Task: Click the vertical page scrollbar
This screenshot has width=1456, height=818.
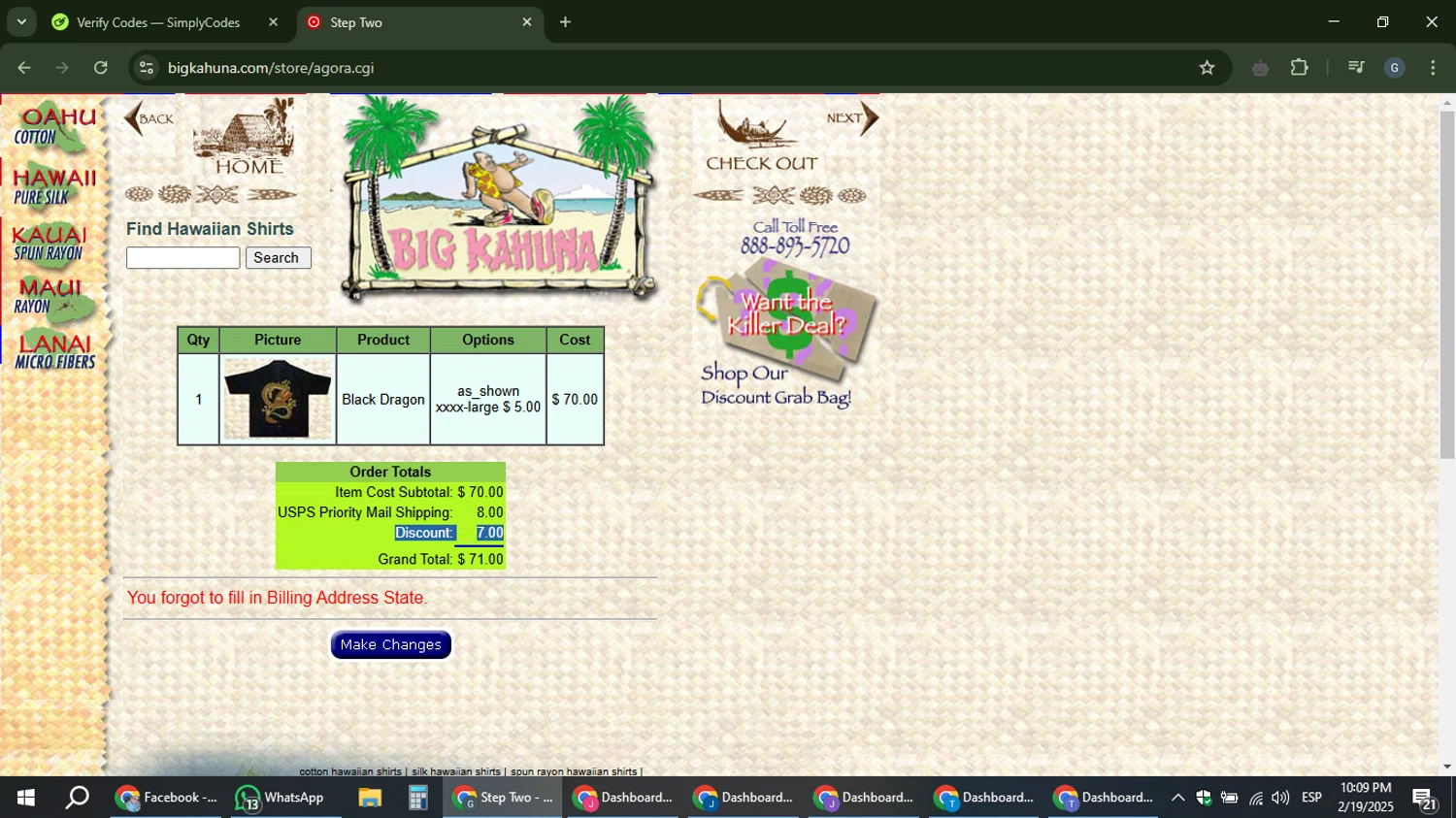Action: click(x=1447, y=284)
